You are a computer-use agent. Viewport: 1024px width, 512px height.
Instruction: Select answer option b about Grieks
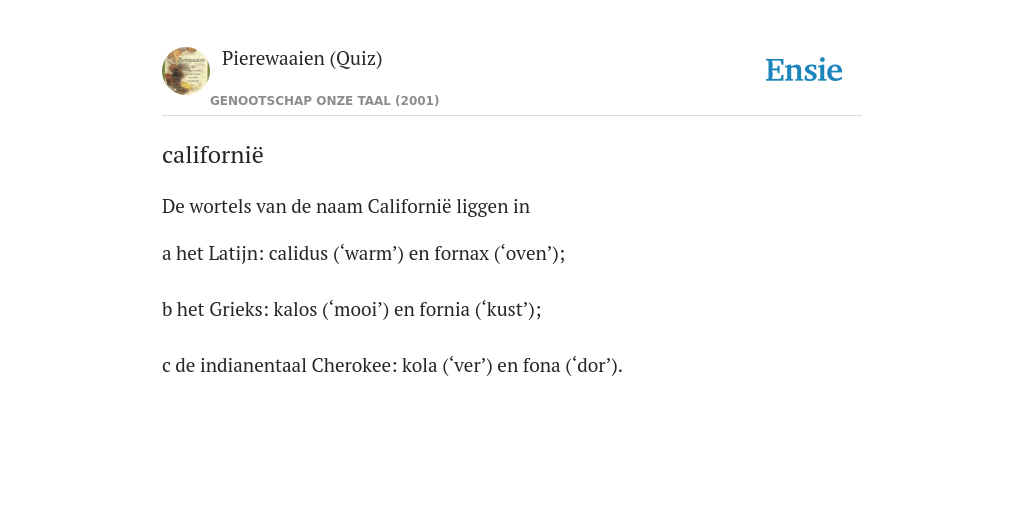(351, 310)
